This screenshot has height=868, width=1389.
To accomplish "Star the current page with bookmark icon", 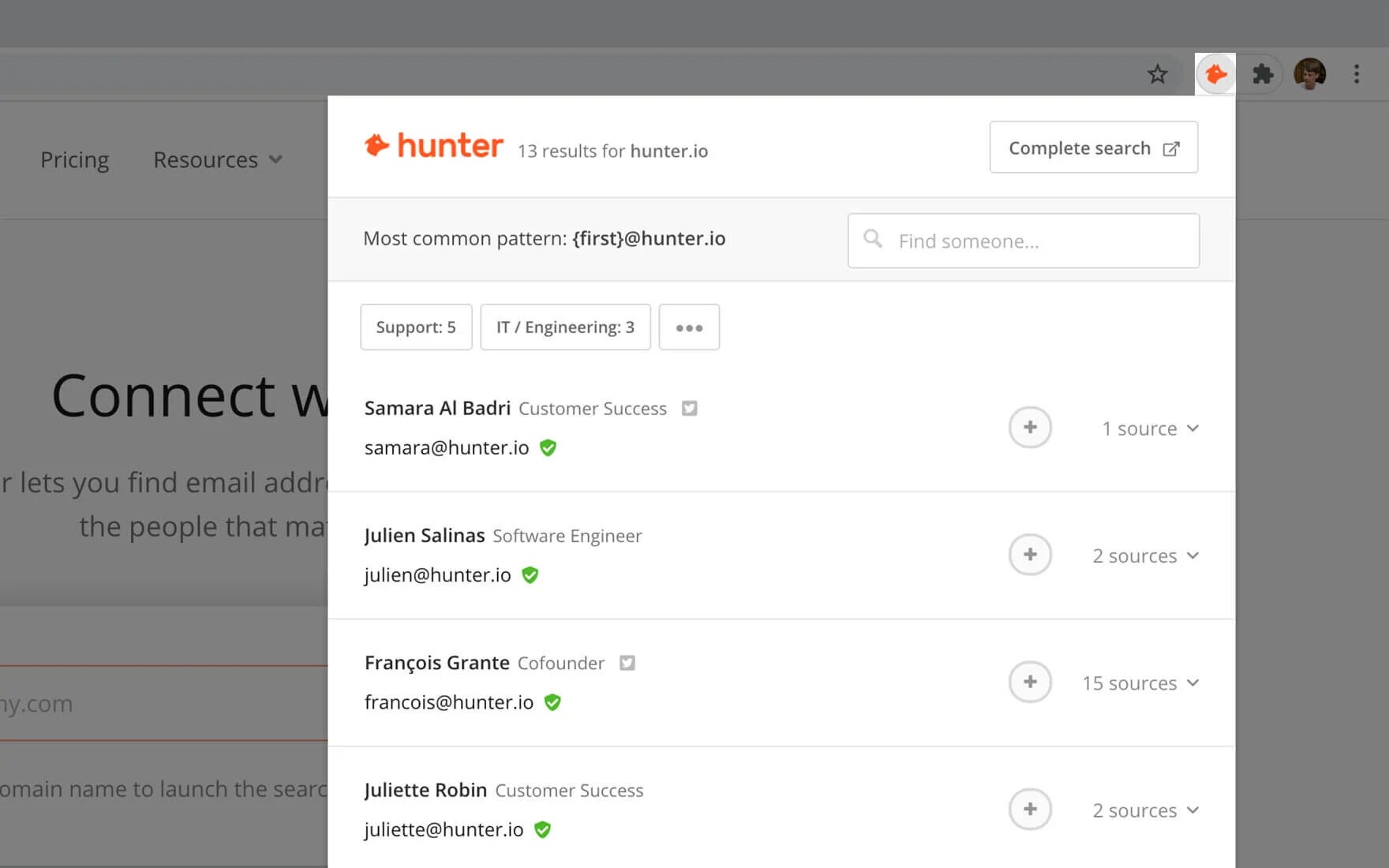I will tap(1158, 73).
